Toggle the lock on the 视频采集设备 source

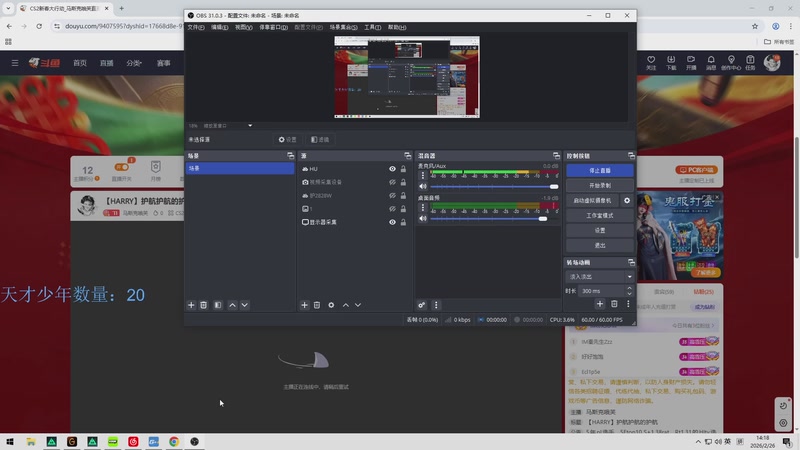403,182
